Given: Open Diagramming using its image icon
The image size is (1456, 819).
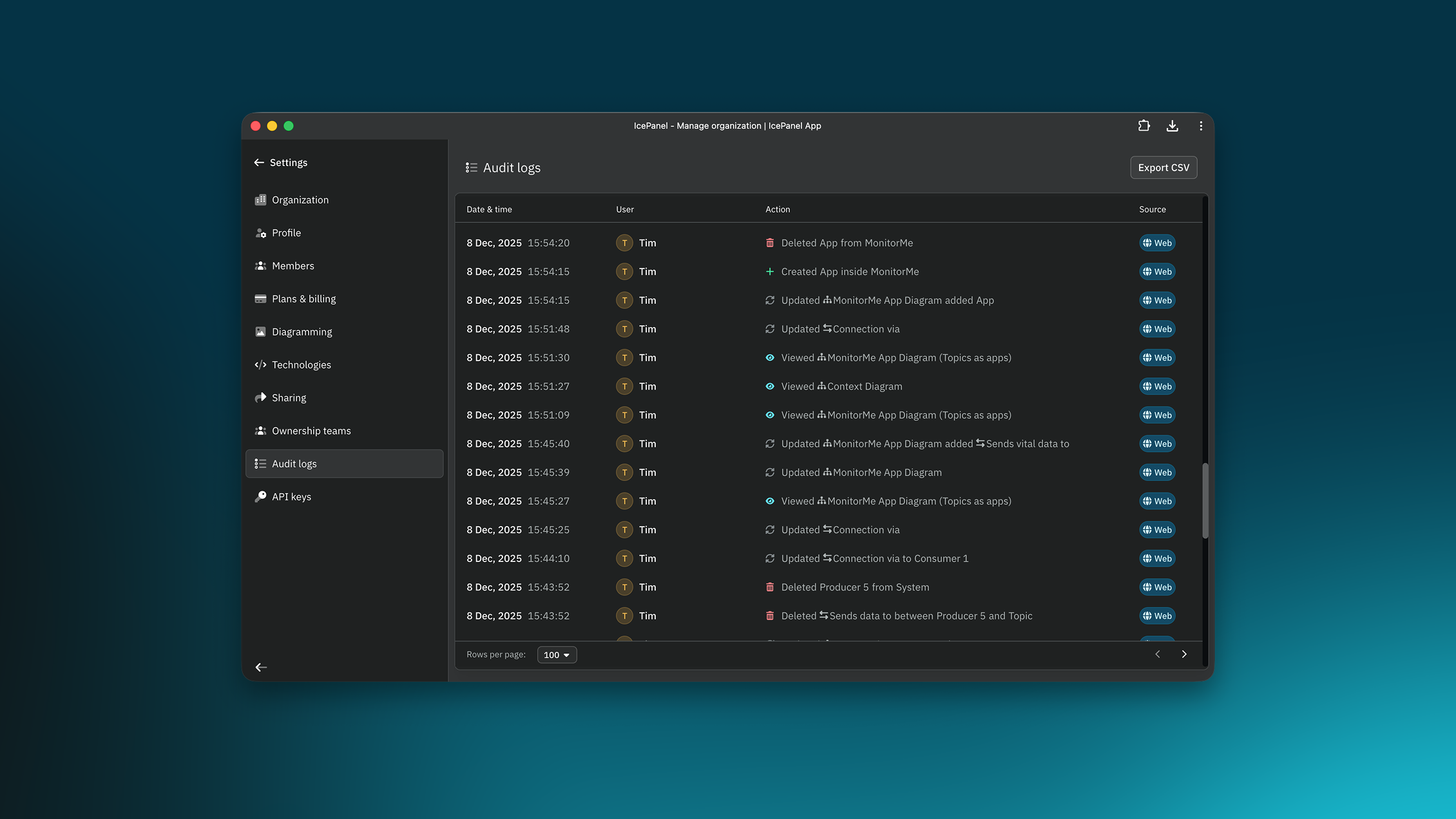Looking at the screenshot, I should point(260,332).
